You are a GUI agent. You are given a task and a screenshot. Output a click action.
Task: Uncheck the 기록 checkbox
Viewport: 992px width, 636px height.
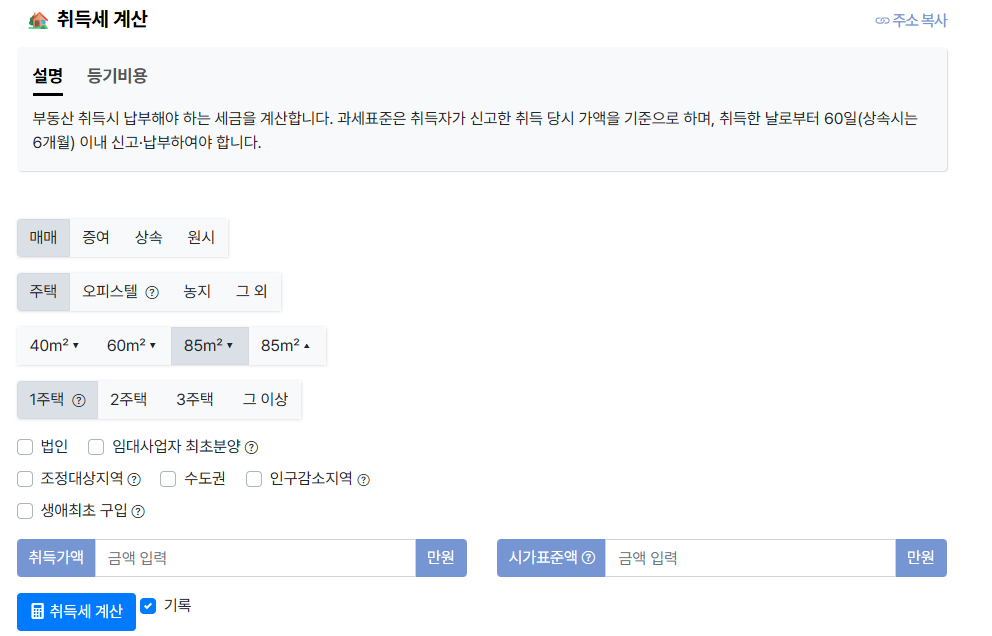pos(147,605)
